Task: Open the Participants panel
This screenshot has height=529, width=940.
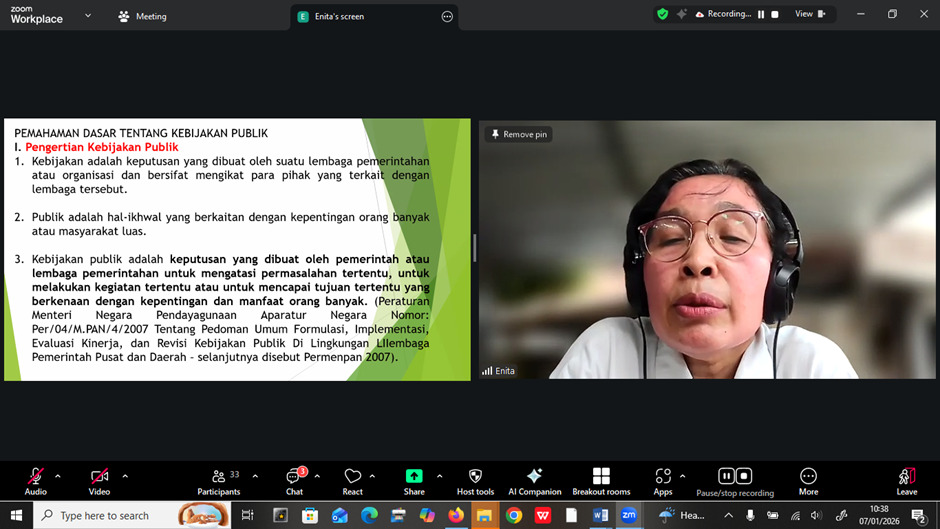Action: click(x=219, y=479)
